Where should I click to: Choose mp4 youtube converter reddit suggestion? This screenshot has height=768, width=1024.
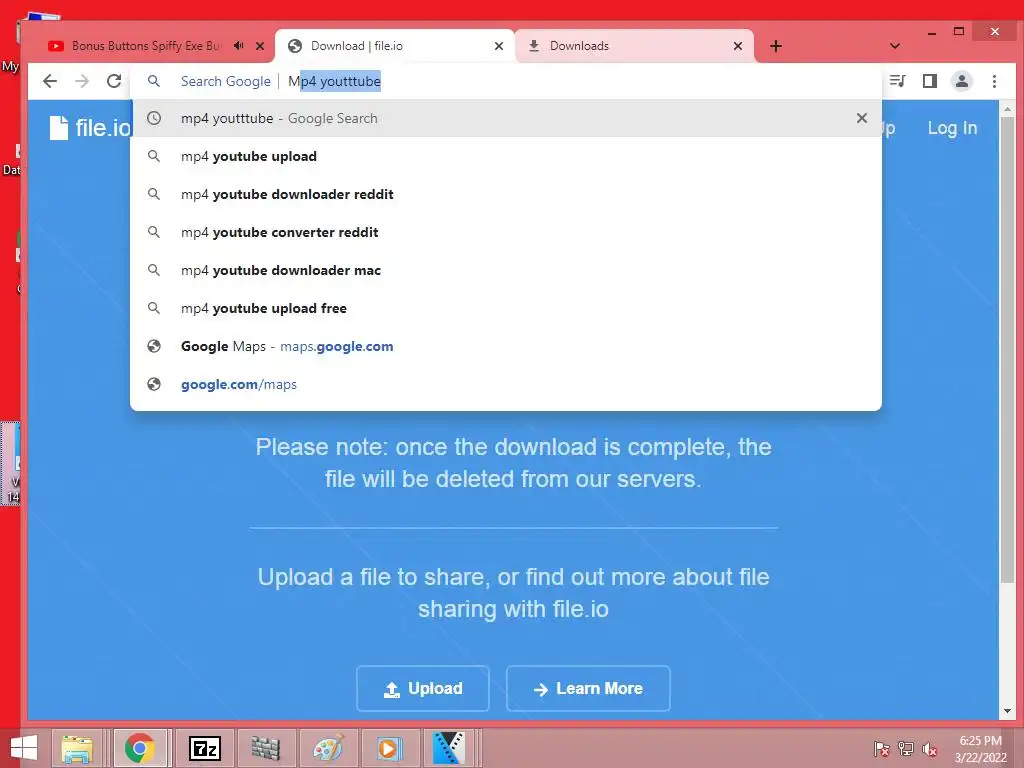pos(505,232)
